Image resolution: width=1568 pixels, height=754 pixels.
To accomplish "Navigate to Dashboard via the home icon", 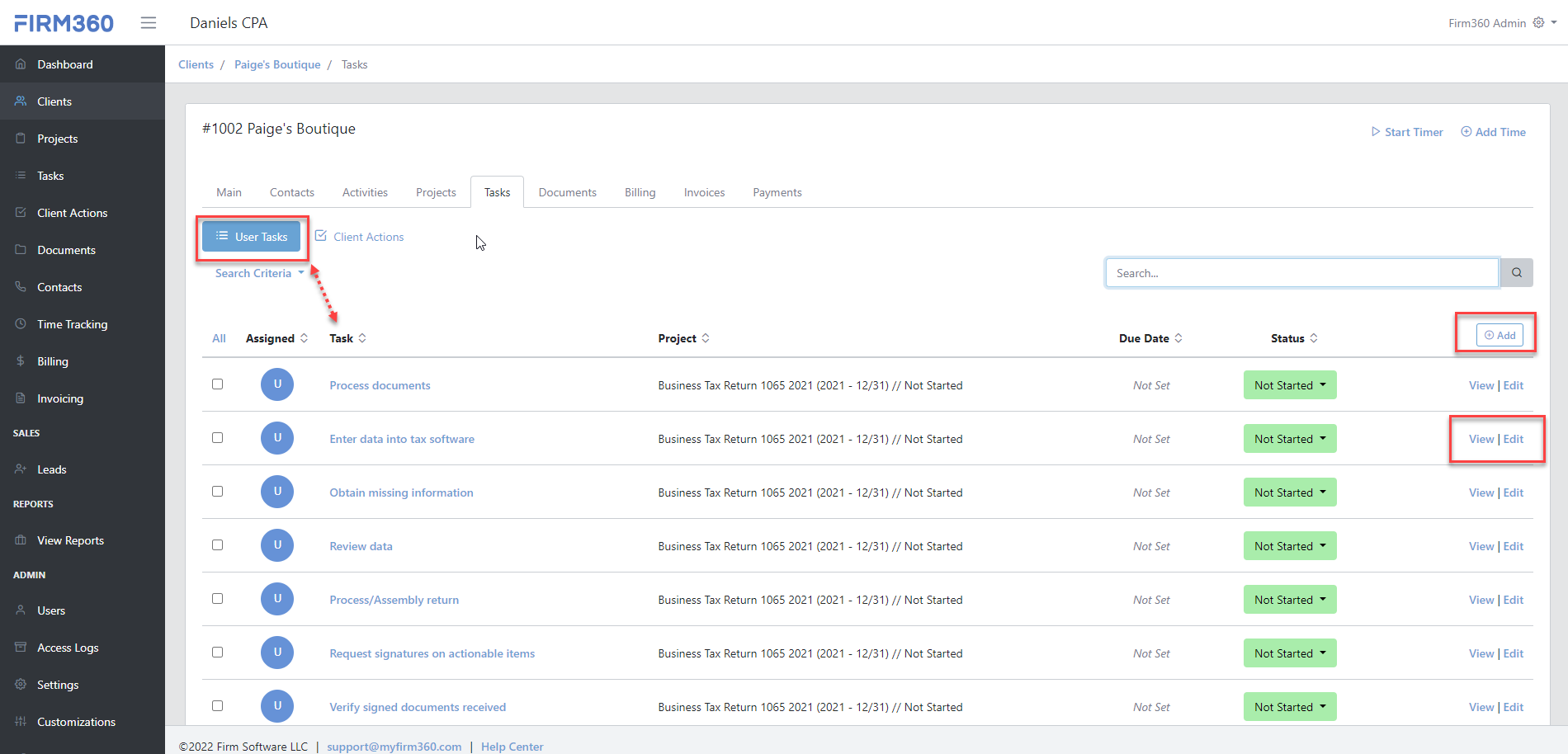I will [19, 64].
